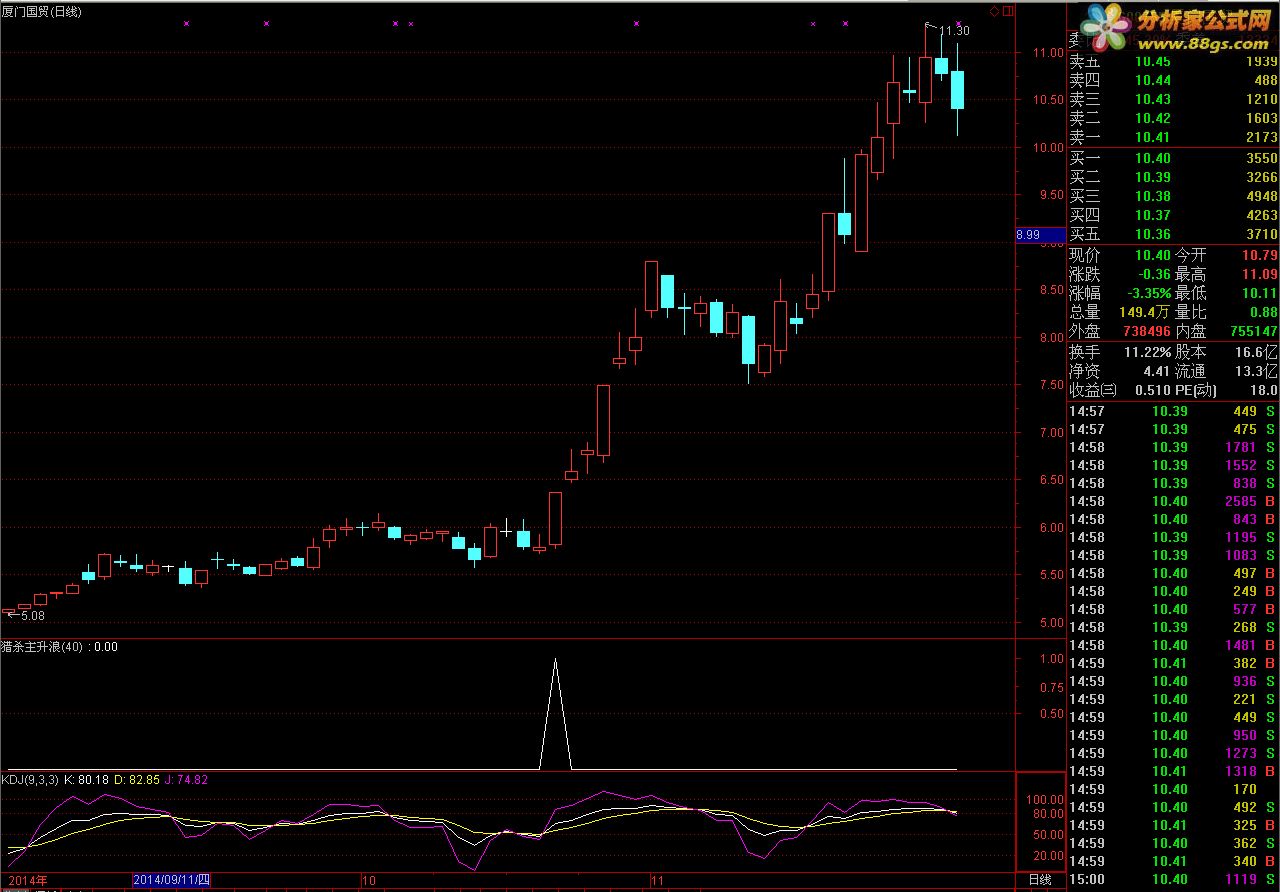
Task: Click the square split-window icon beside diamond
Action: (1006, 11)
